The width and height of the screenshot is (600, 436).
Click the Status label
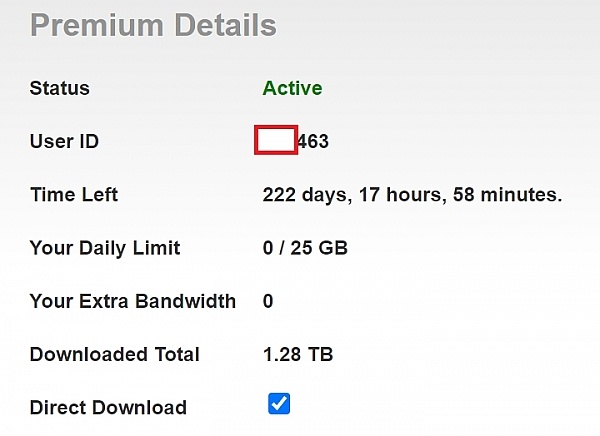coord(60,88)
